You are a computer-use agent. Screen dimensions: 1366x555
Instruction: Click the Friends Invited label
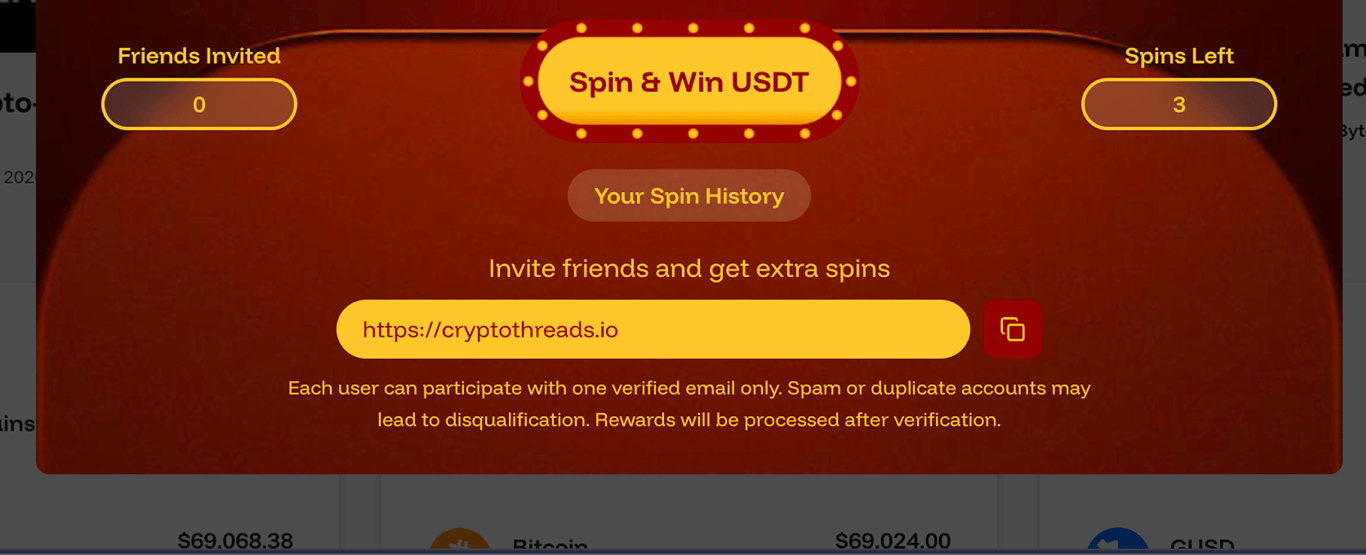199,56
